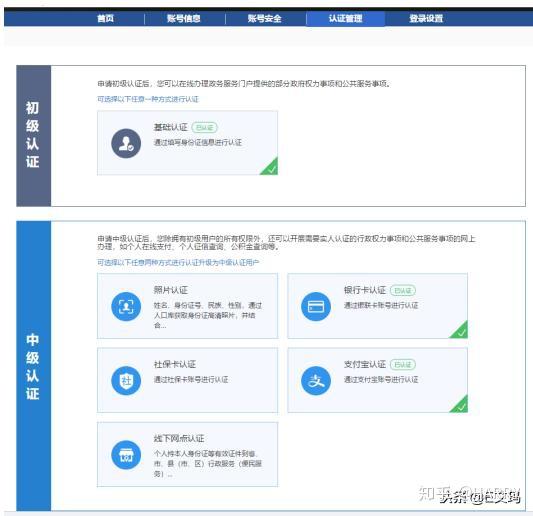Go to the 账号安全 tab
The height and width of the screenshot is (516, 533).
[x=264, y=18]
